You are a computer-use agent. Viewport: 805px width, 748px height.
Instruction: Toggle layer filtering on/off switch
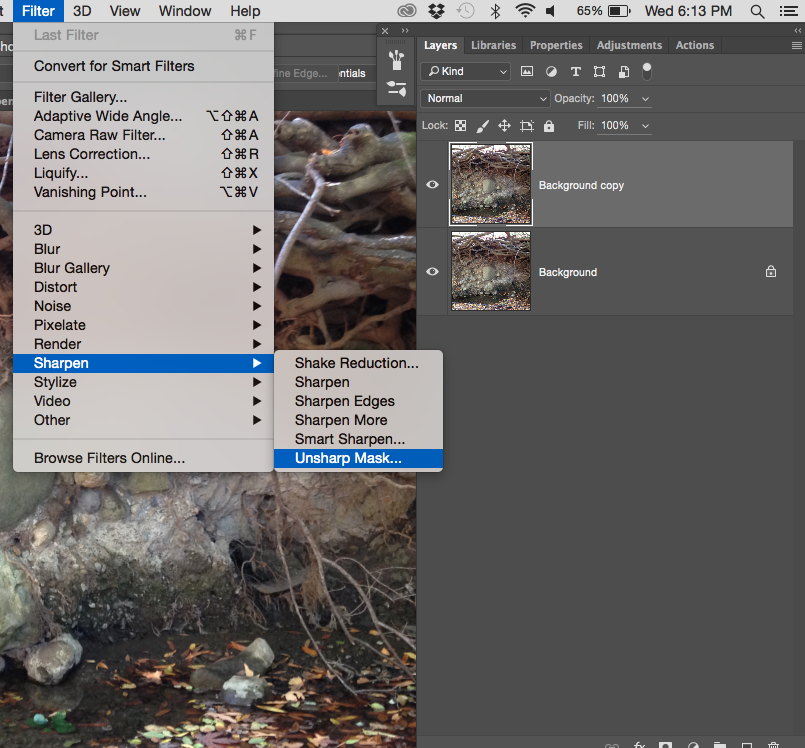647,71
